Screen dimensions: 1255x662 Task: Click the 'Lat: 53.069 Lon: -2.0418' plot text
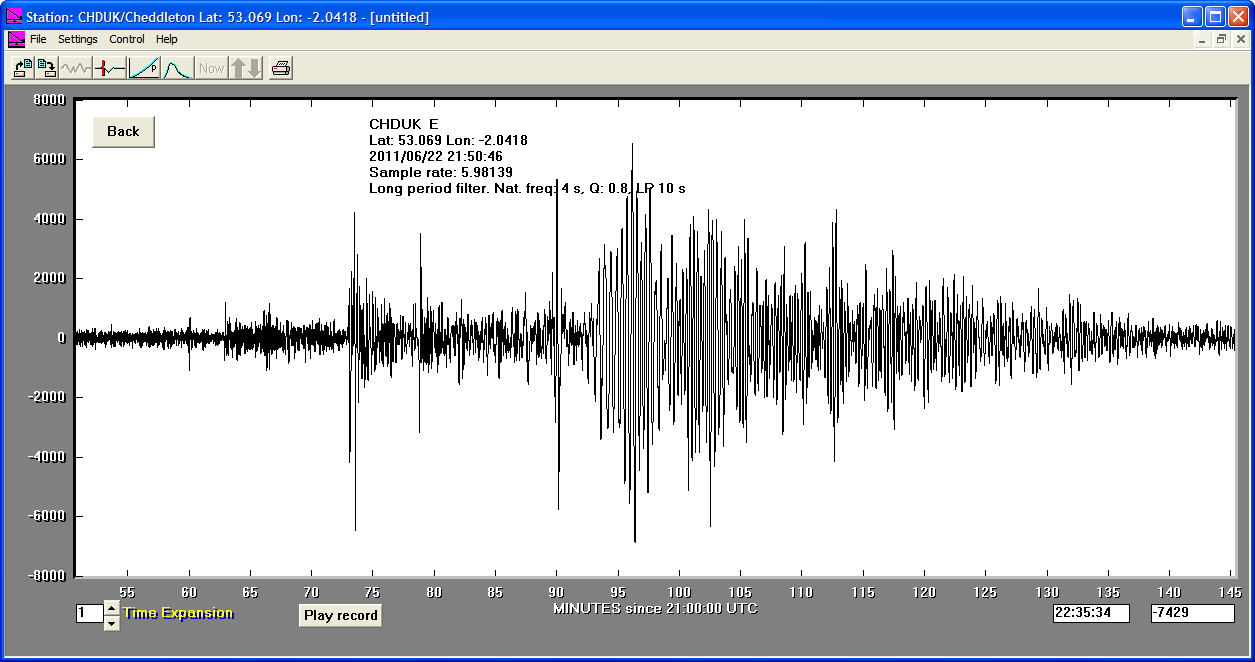click(448, 140)
